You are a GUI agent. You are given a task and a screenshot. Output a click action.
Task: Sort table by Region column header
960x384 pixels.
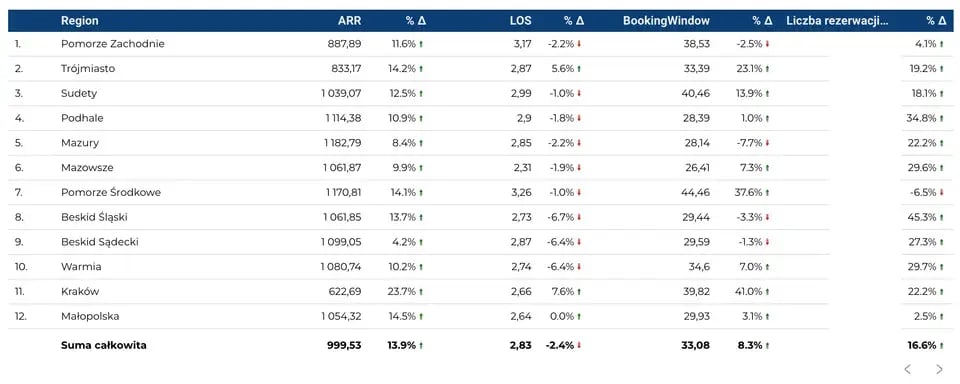80,21
